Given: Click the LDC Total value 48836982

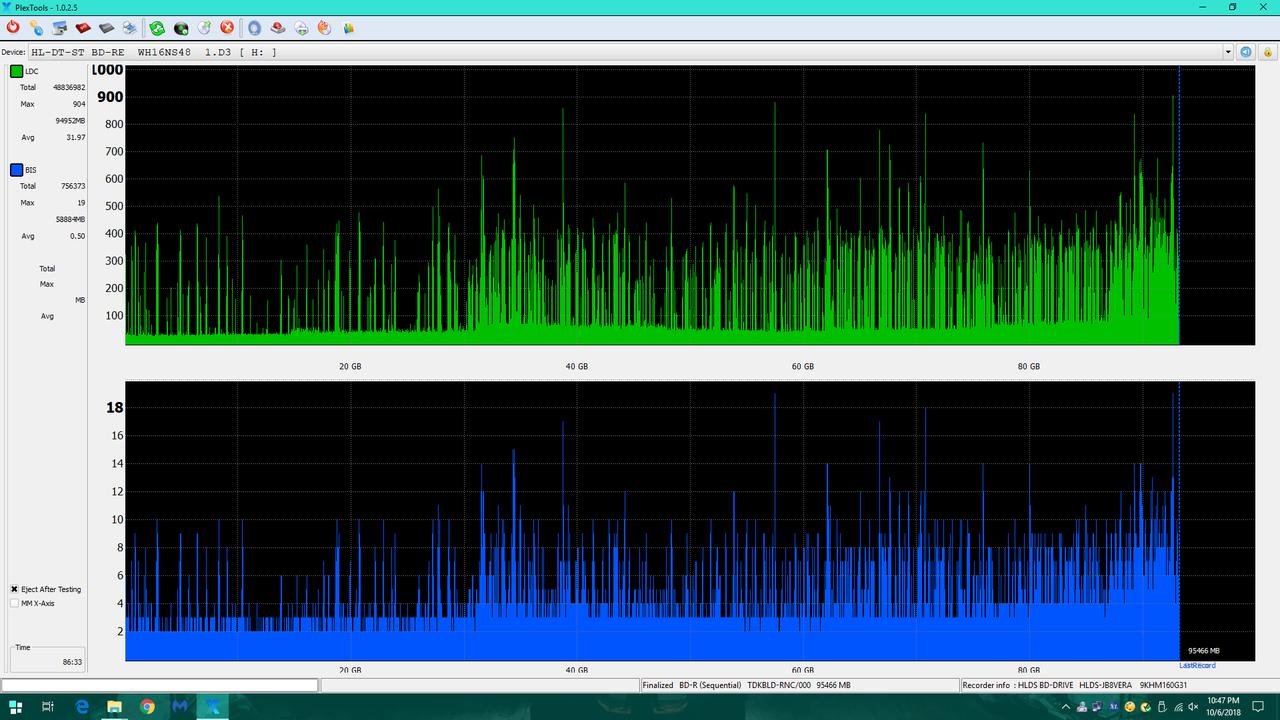Looking at the screenshot, I should click(x=69, y=87).
